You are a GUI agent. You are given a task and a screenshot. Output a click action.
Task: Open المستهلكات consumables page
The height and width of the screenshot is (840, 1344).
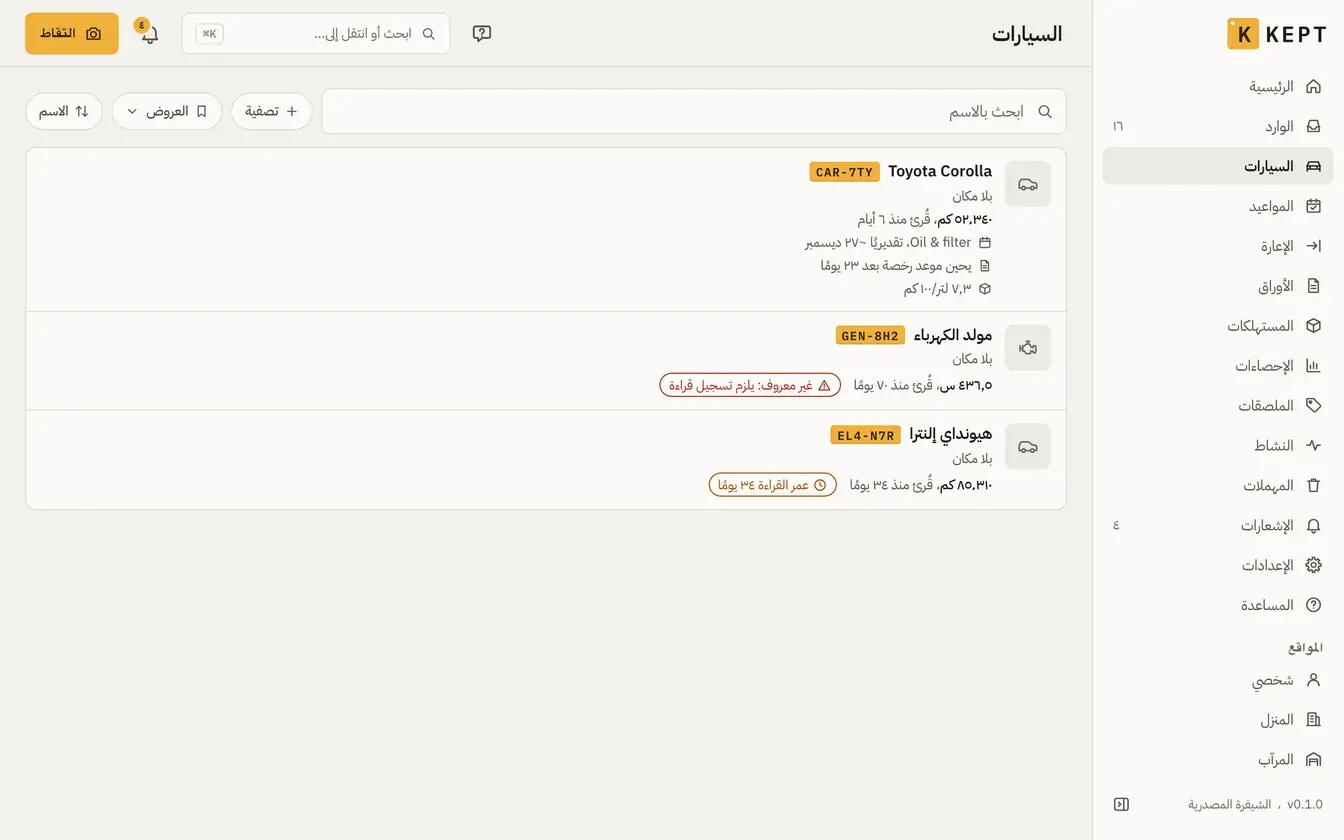coord(1218,326)
